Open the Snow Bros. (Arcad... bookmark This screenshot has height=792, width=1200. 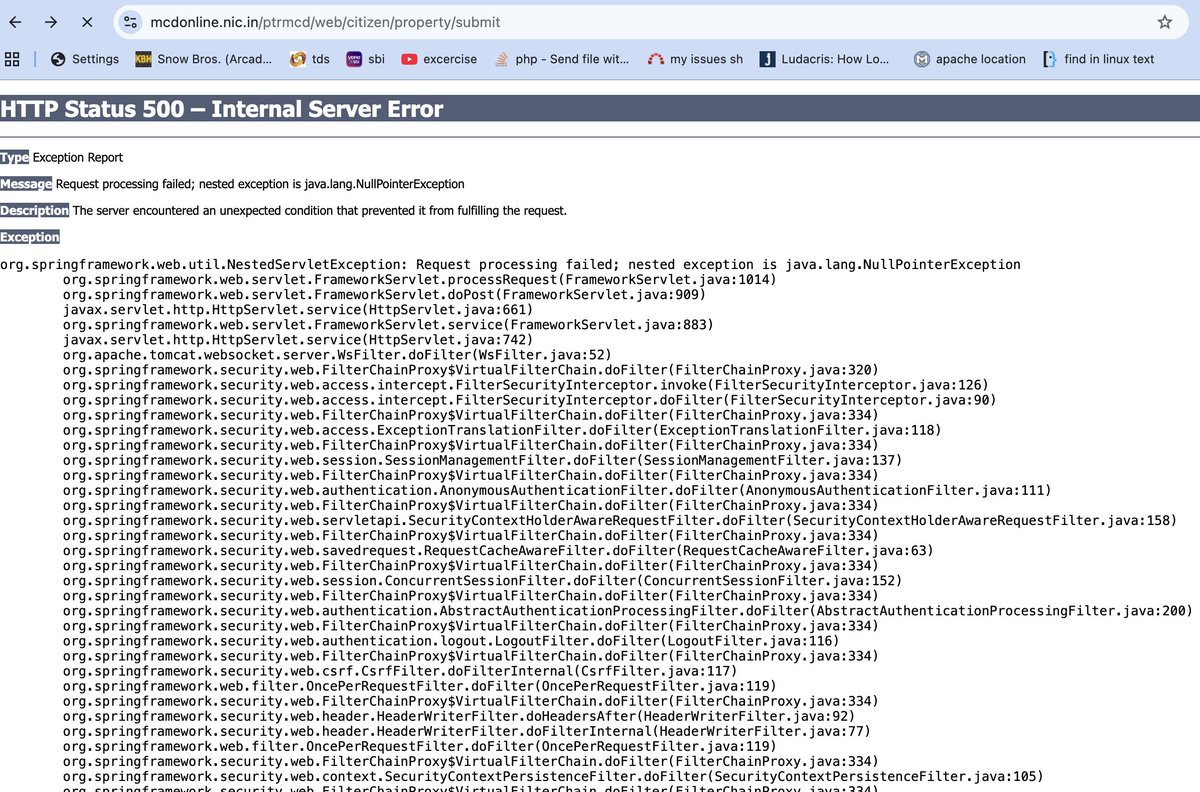pos(203,59)
